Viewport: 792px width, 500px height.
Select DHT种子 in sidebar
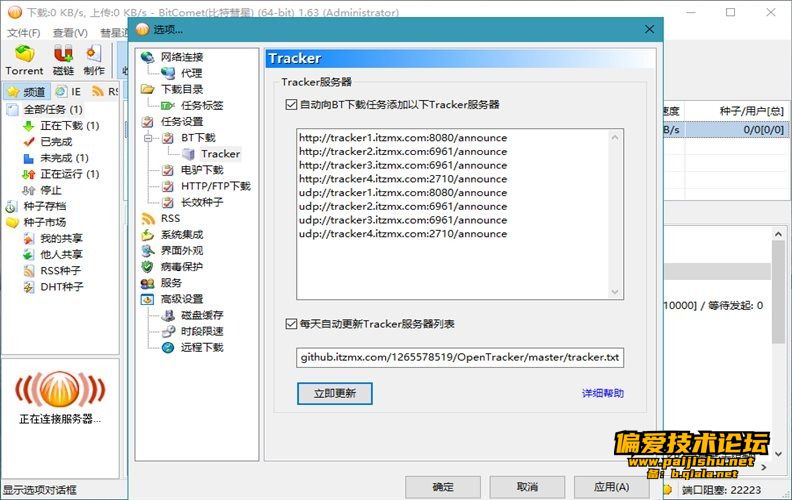62,287
